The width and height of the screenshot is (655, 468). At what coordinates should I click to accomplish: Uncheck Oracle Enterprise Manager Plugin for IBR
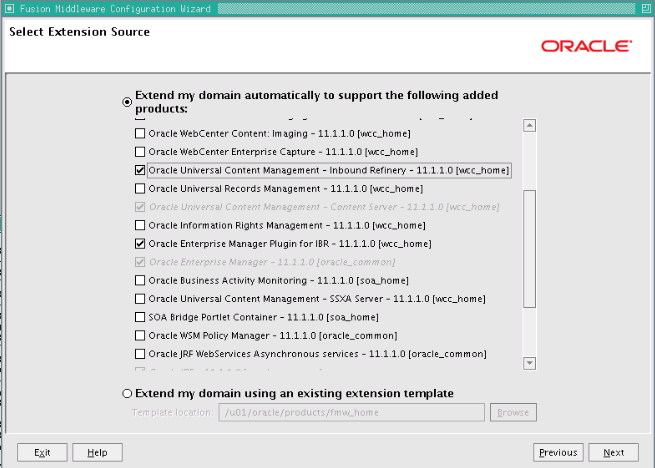[x=140, y=244]
